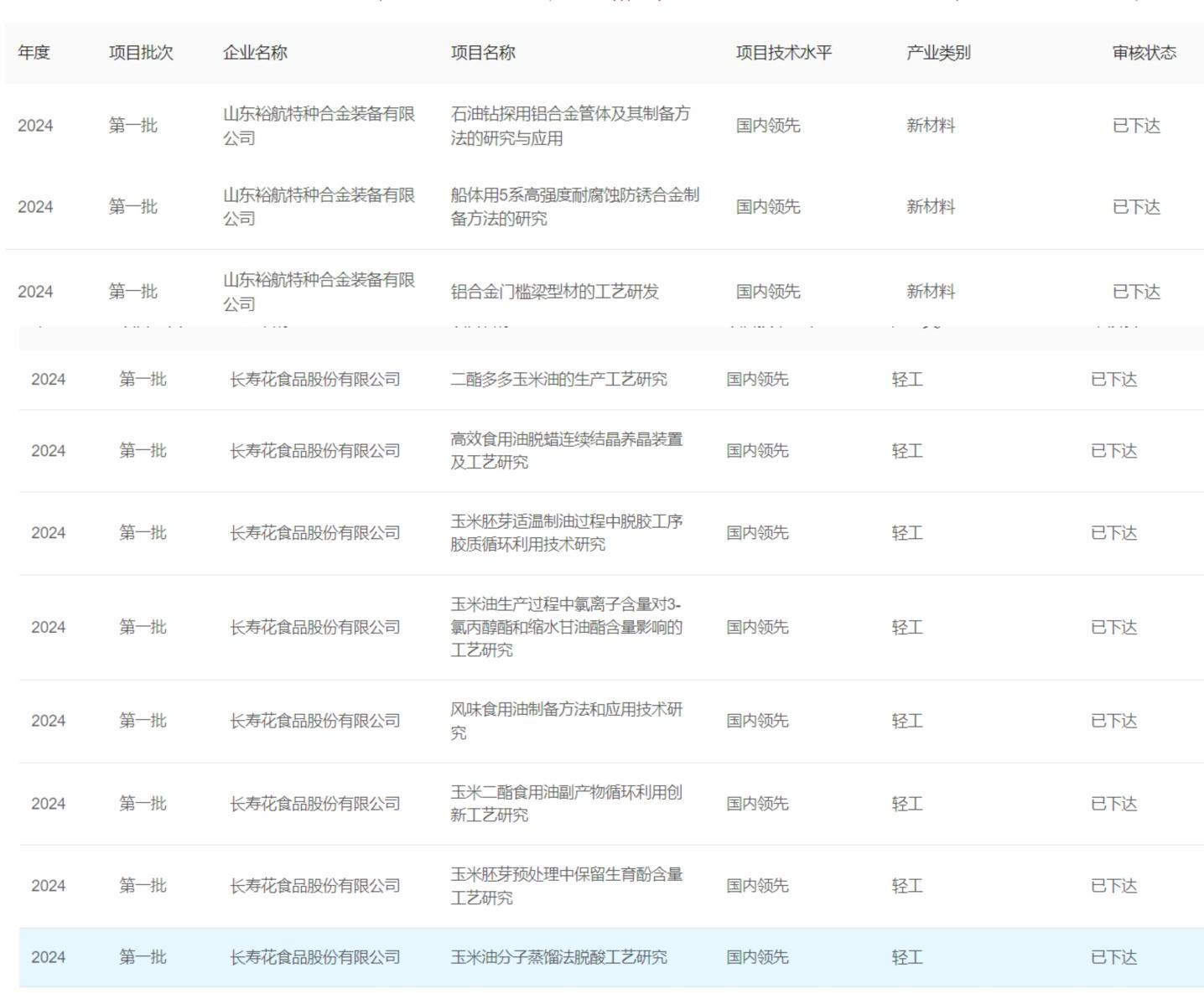Click the 项目批次 column header
1204x994 pixels.
click(x=141, y=53)
